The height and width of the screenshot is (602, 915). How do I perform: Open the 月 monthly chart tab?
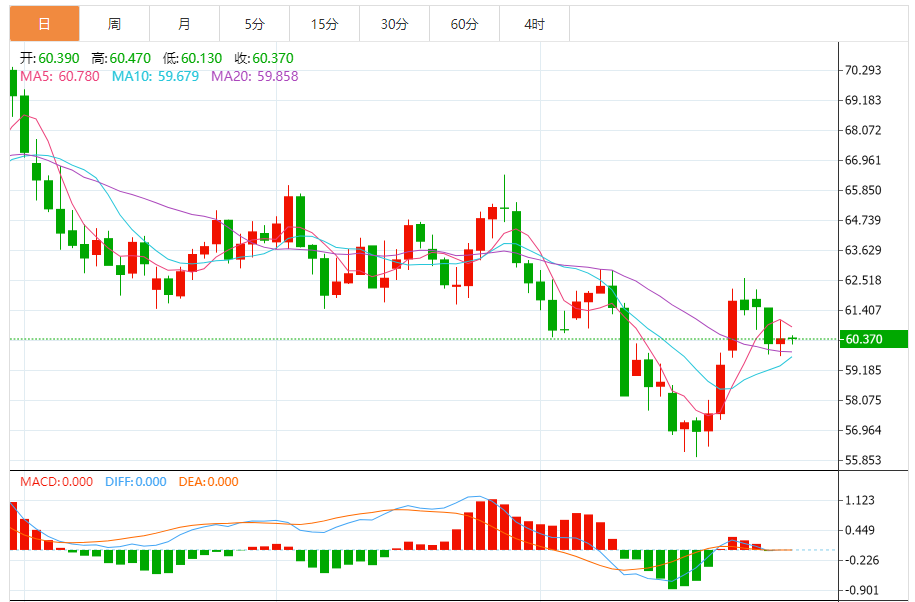(x=184, y=24)
